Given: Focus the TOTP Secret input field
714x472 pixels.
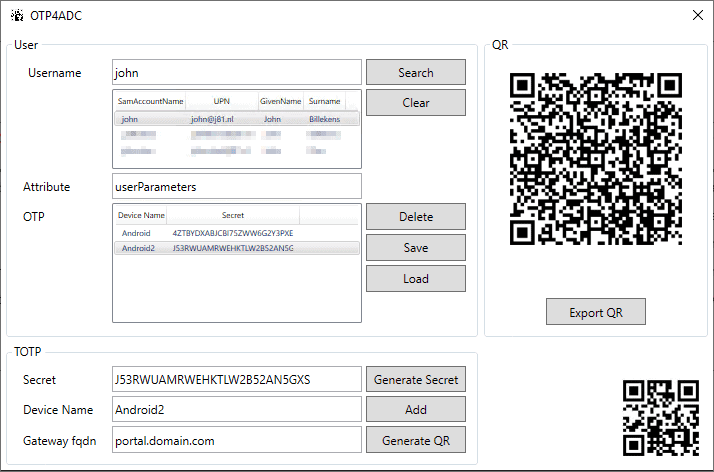Looking at the screenshot, I should [237, 380].
